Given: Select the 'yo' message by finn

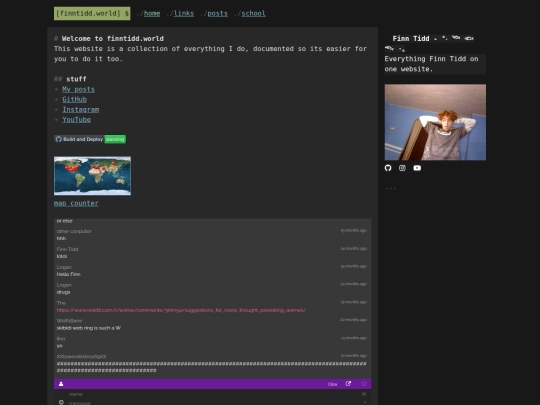Looking at the screenshot, I should (60, 346).
